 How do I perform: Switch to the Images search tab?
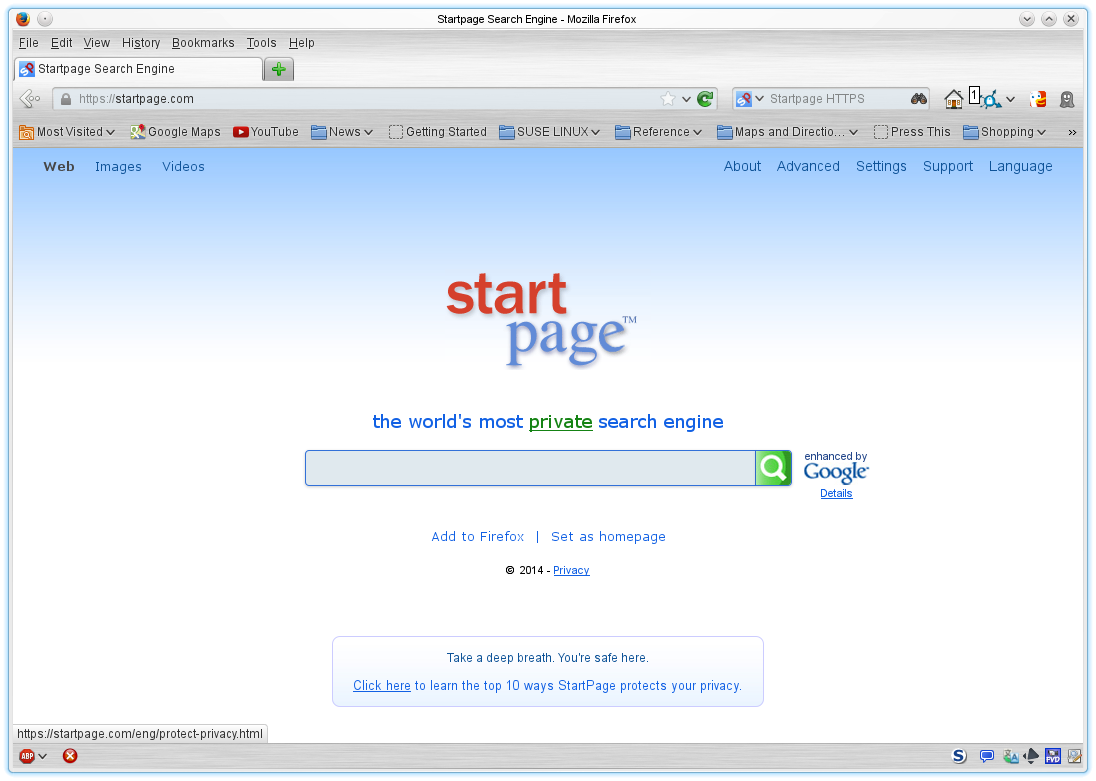click(118, 166)
